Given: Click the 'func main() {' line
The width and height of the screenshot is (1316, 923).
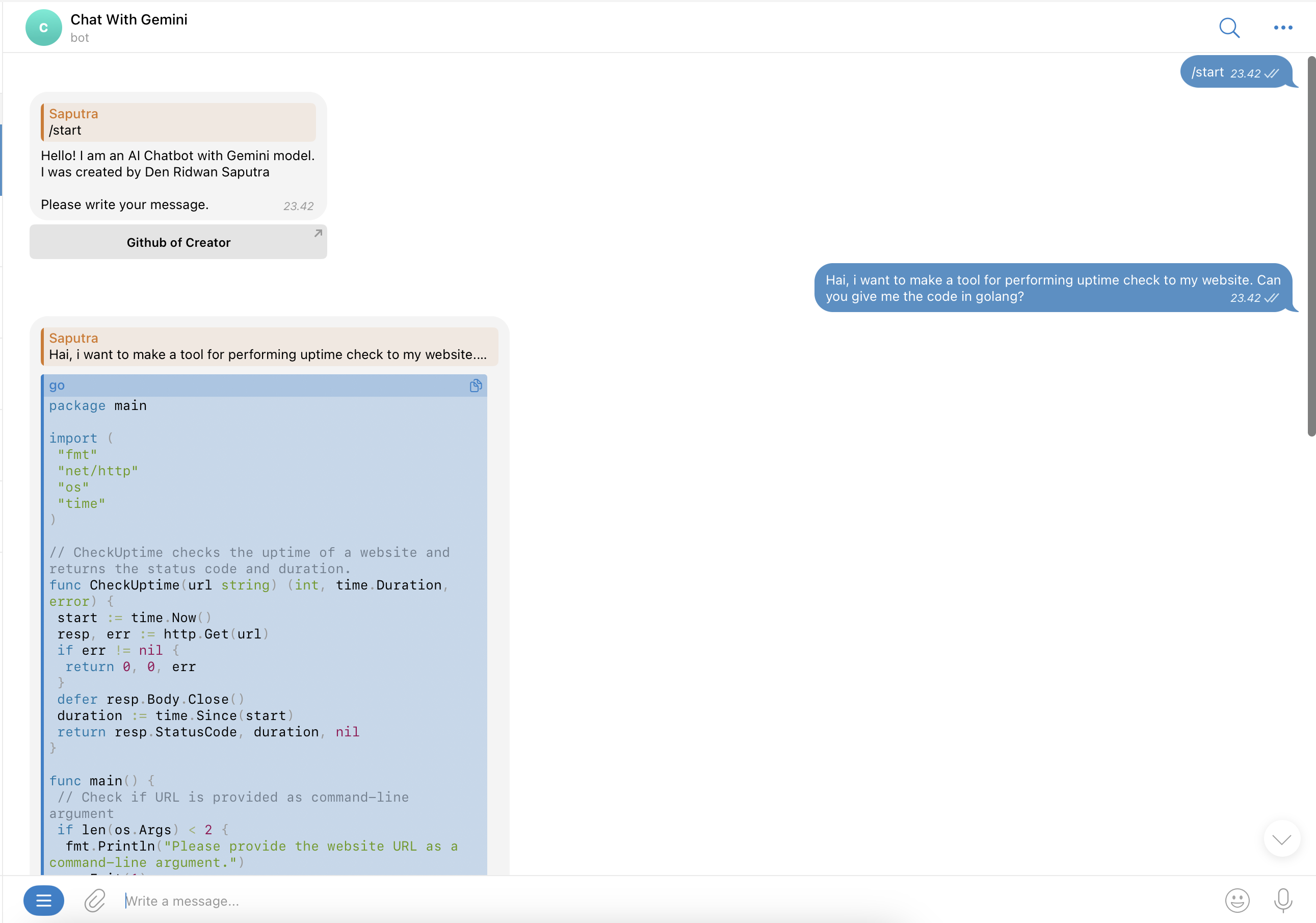Looking at the screenshot, I should coord(102,781).
